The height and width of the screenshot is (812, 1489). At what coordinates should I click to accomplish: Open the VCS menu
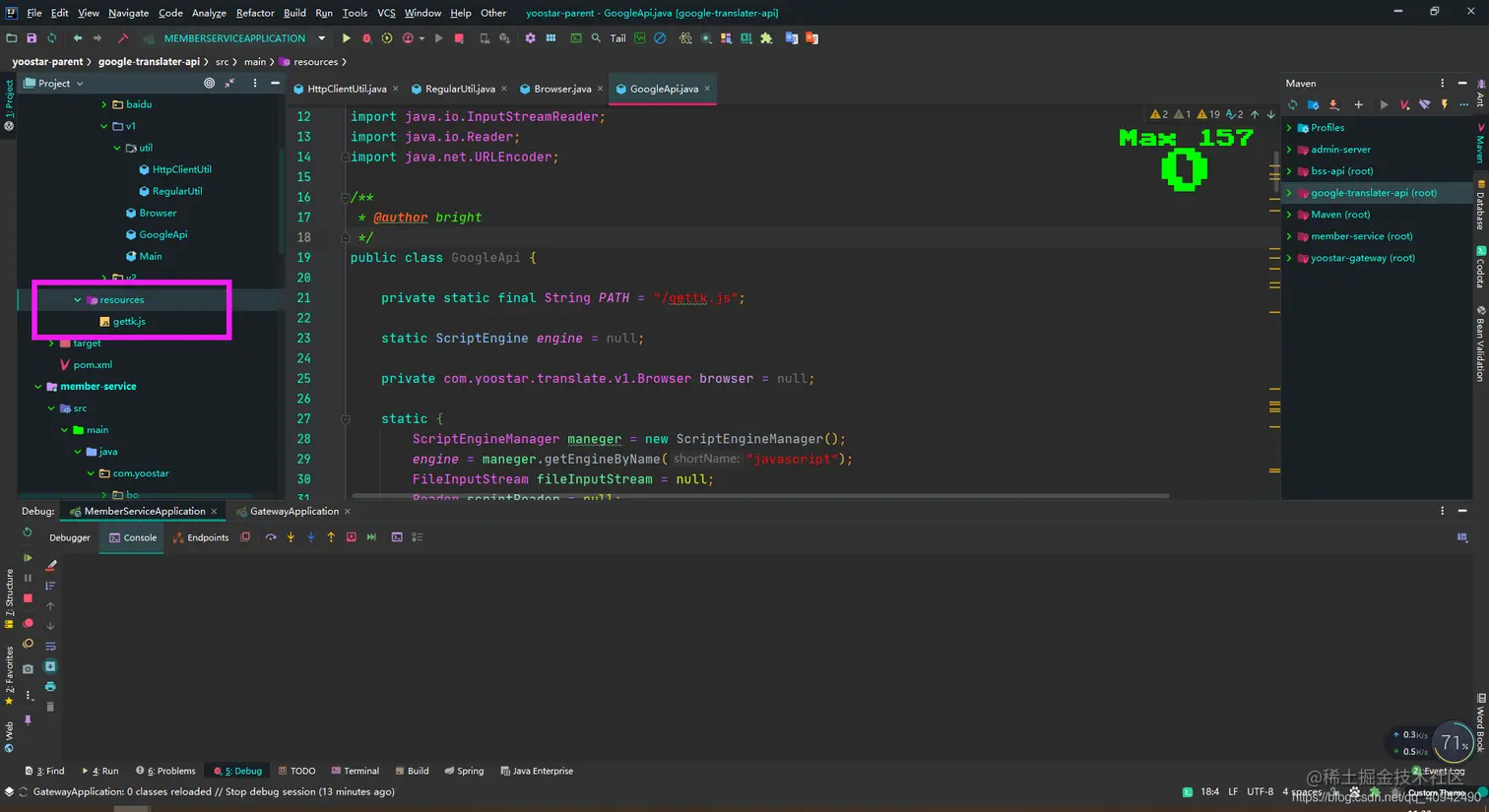point(386,13)
